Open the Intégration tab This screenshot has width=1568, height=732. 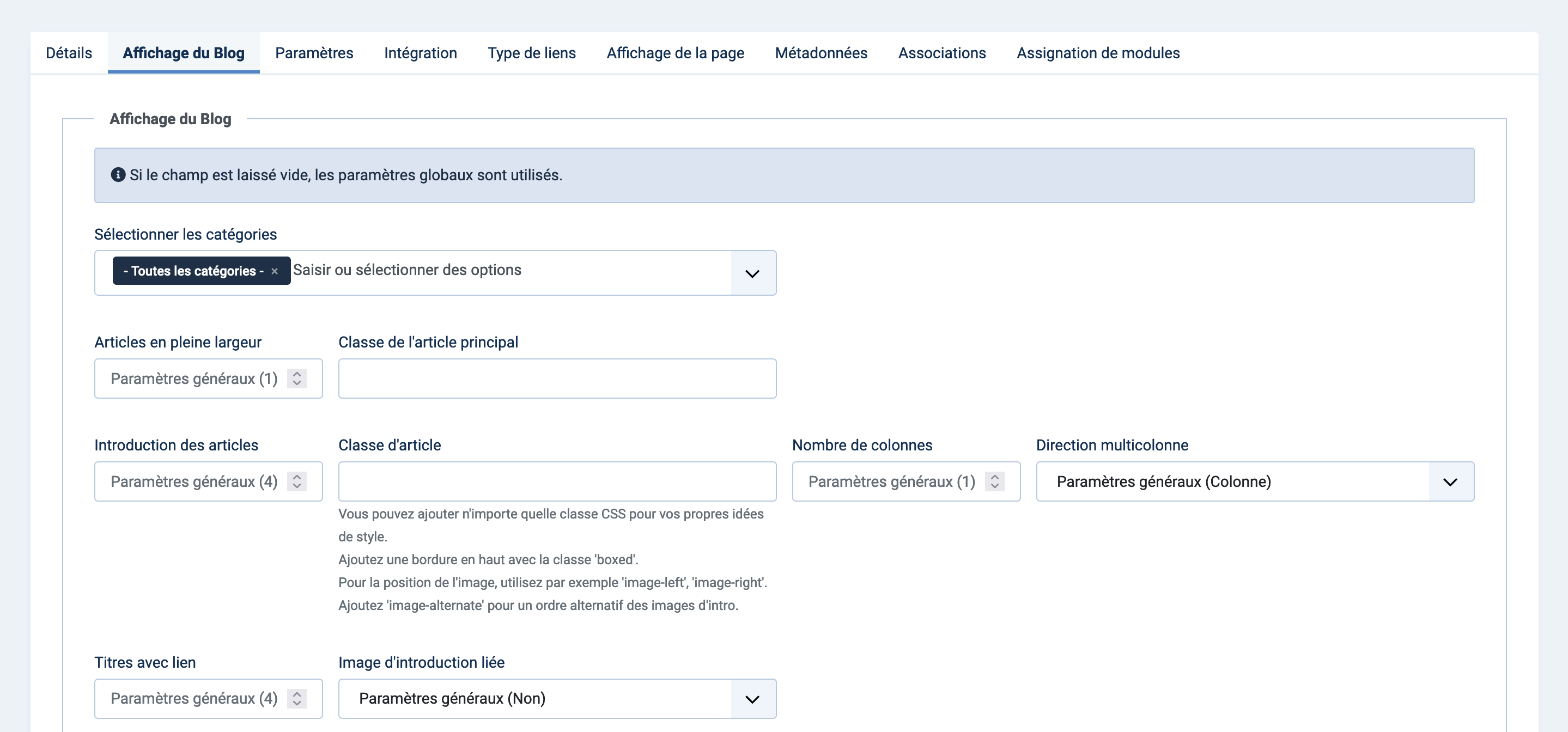pos(421,53)
